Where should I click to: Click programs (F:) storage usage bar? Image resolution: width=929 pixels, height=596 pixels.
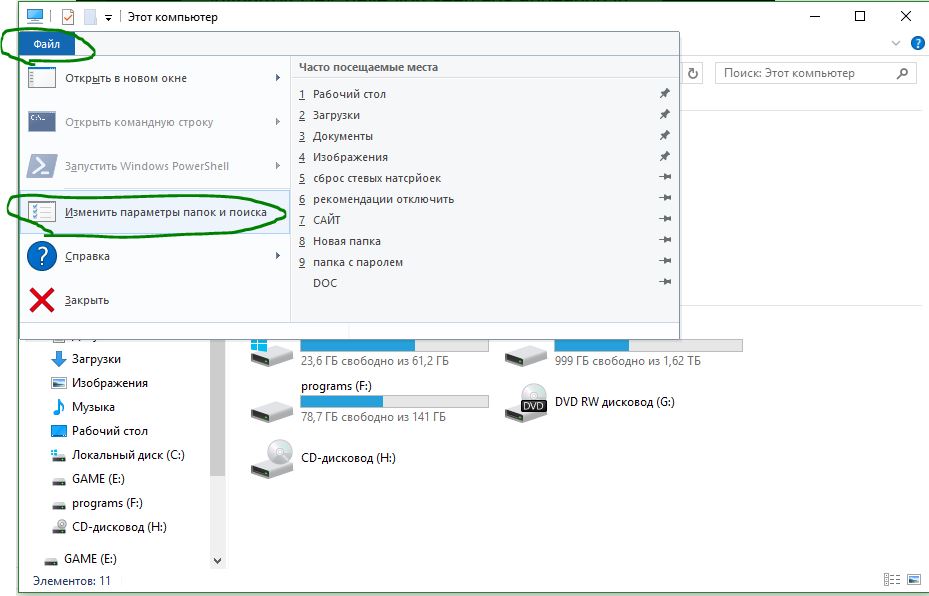[395, 402]
